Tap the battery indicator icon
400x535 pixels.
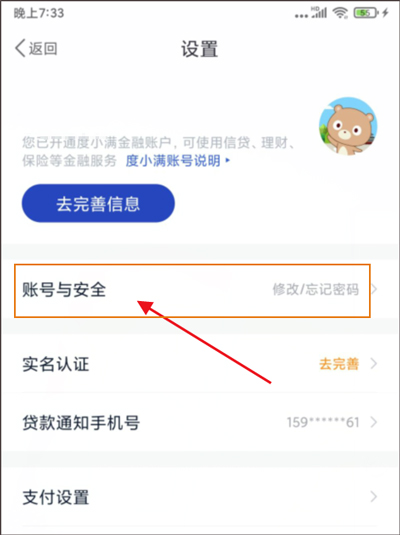366,13
